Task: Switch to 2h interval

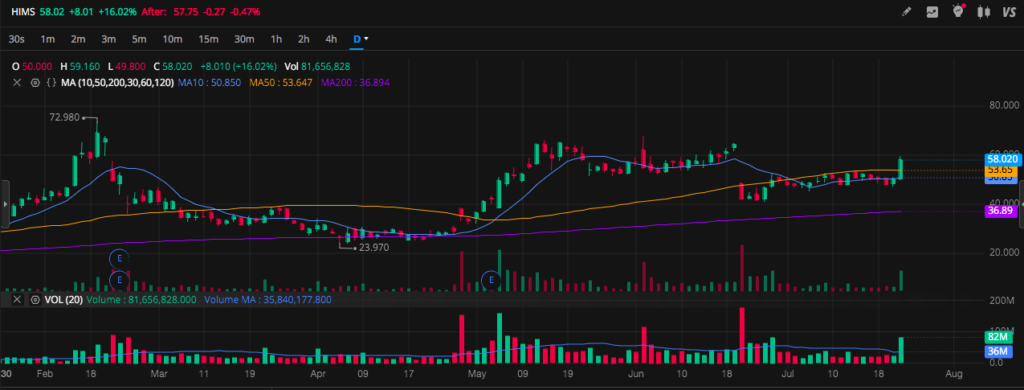Action: [x=304, y=39]
